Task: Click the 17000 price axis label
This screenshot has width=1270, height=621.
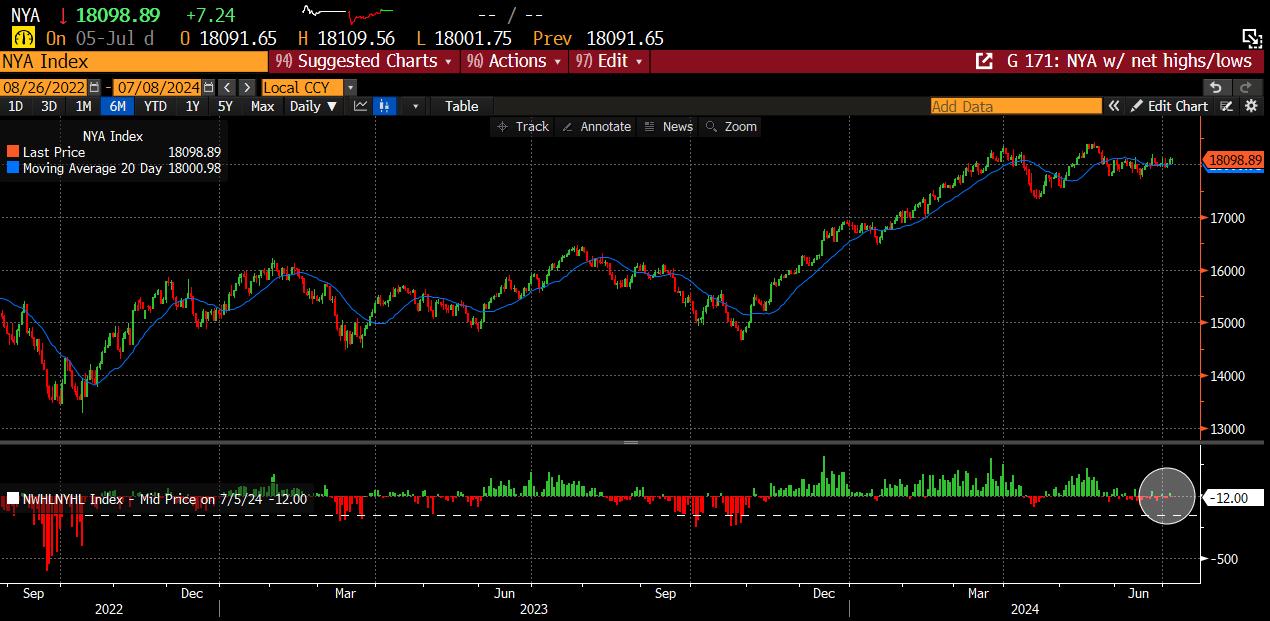Action: pos(1226,218)
